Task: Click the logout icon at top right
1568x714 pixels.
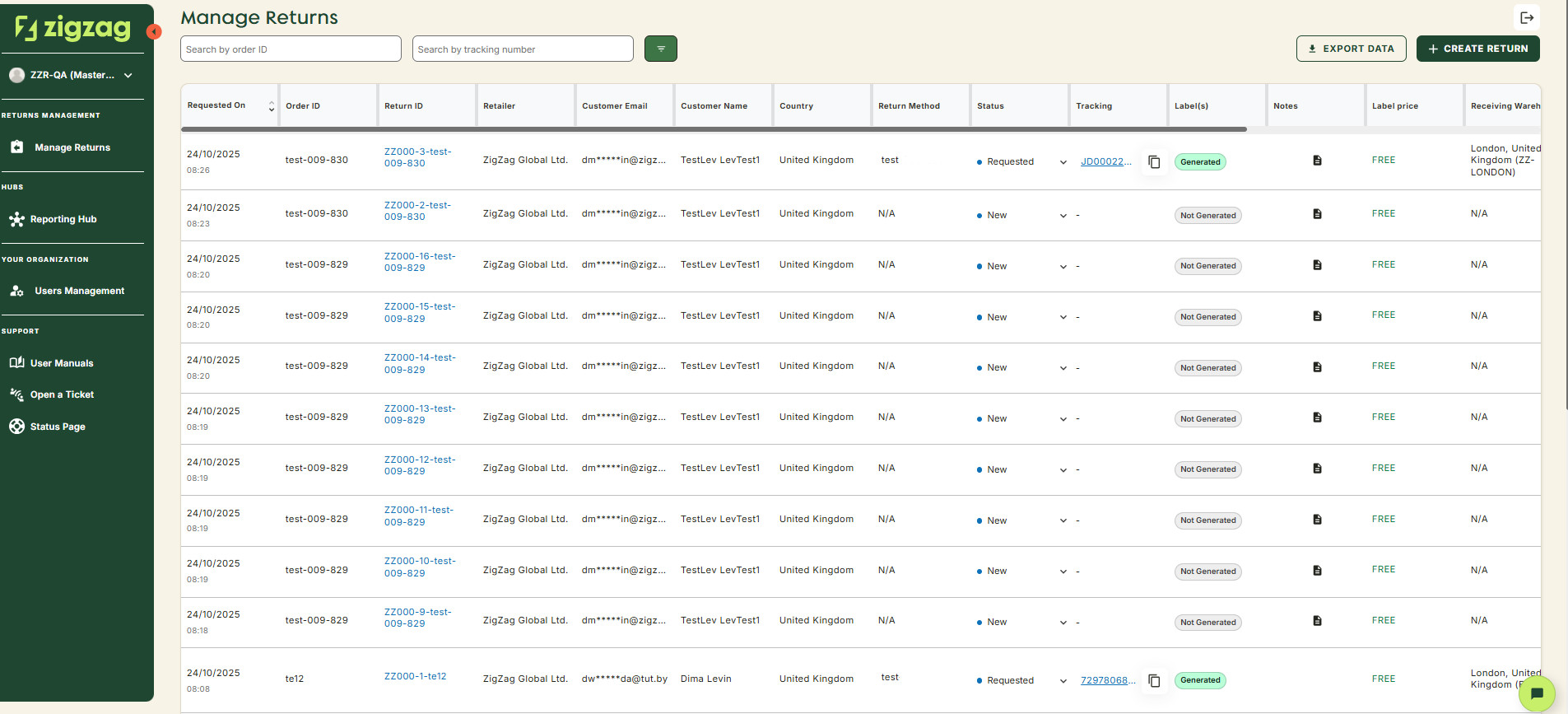Action: 1527,17
